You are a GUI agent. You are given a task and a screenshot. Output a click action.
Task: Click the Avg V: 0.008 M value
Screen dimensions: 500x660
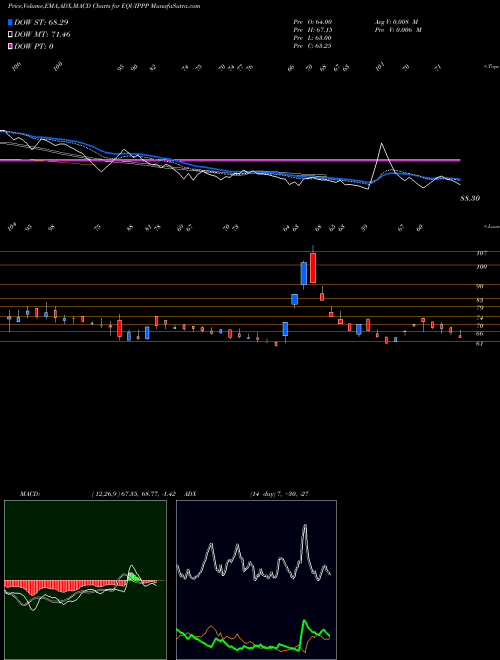coord(396,22)
